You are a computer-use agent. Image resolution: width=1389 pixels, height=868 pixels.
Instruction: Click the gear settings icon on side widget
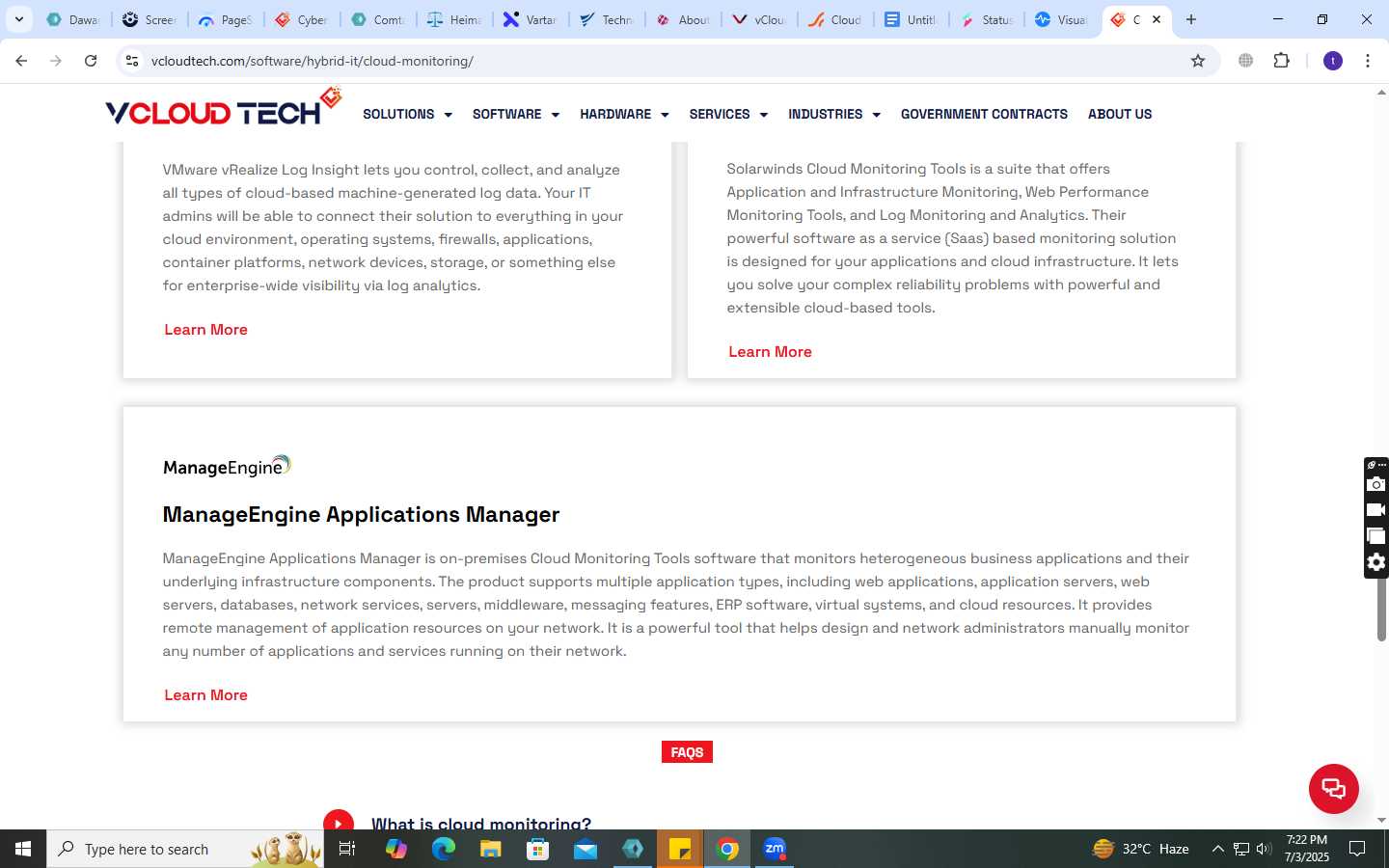click(x=1376, y=562)
